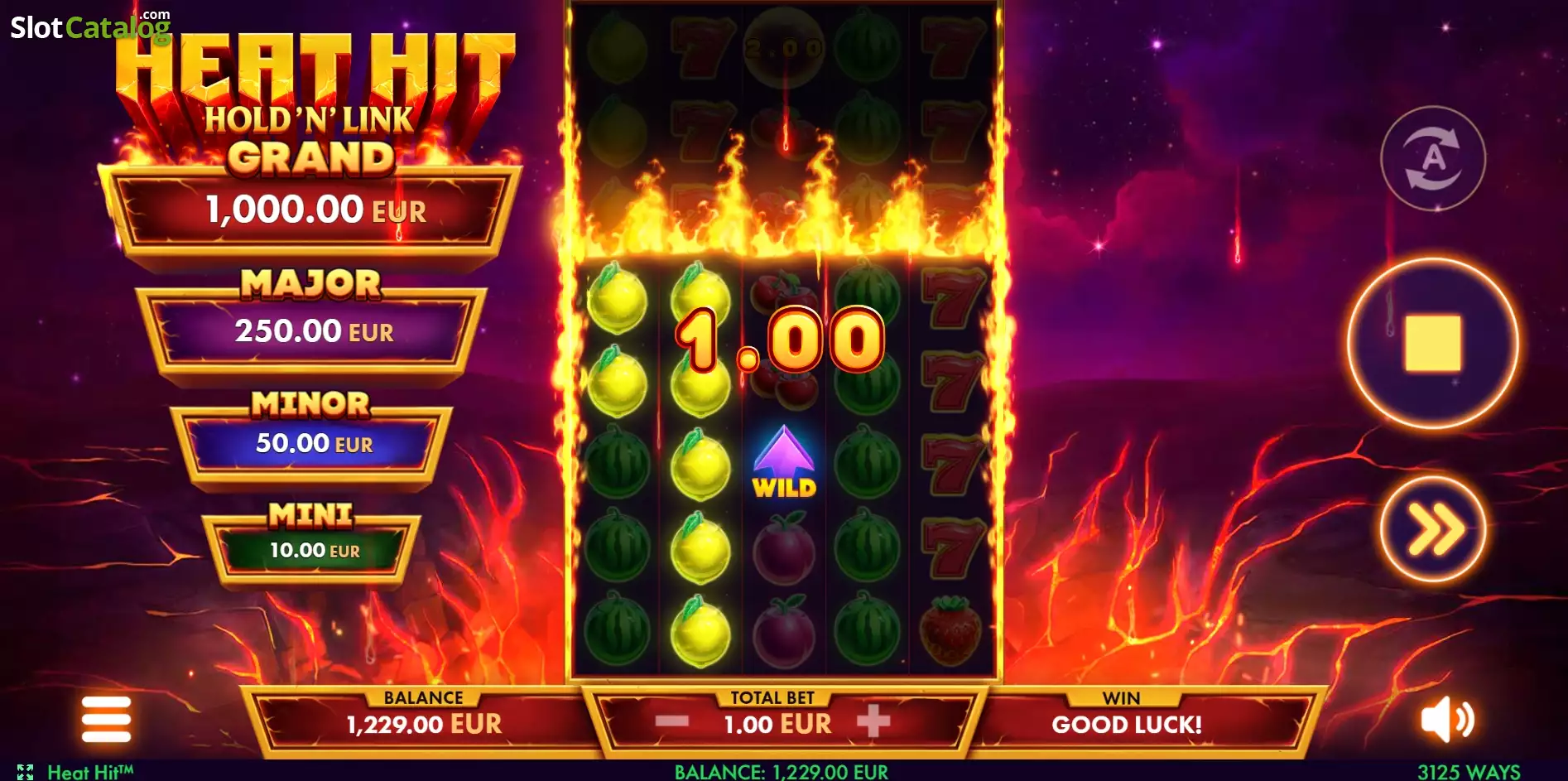Enable turbo mode with double-arrow button
Screen dimensions: 1568x781
tap(1433, 528)
